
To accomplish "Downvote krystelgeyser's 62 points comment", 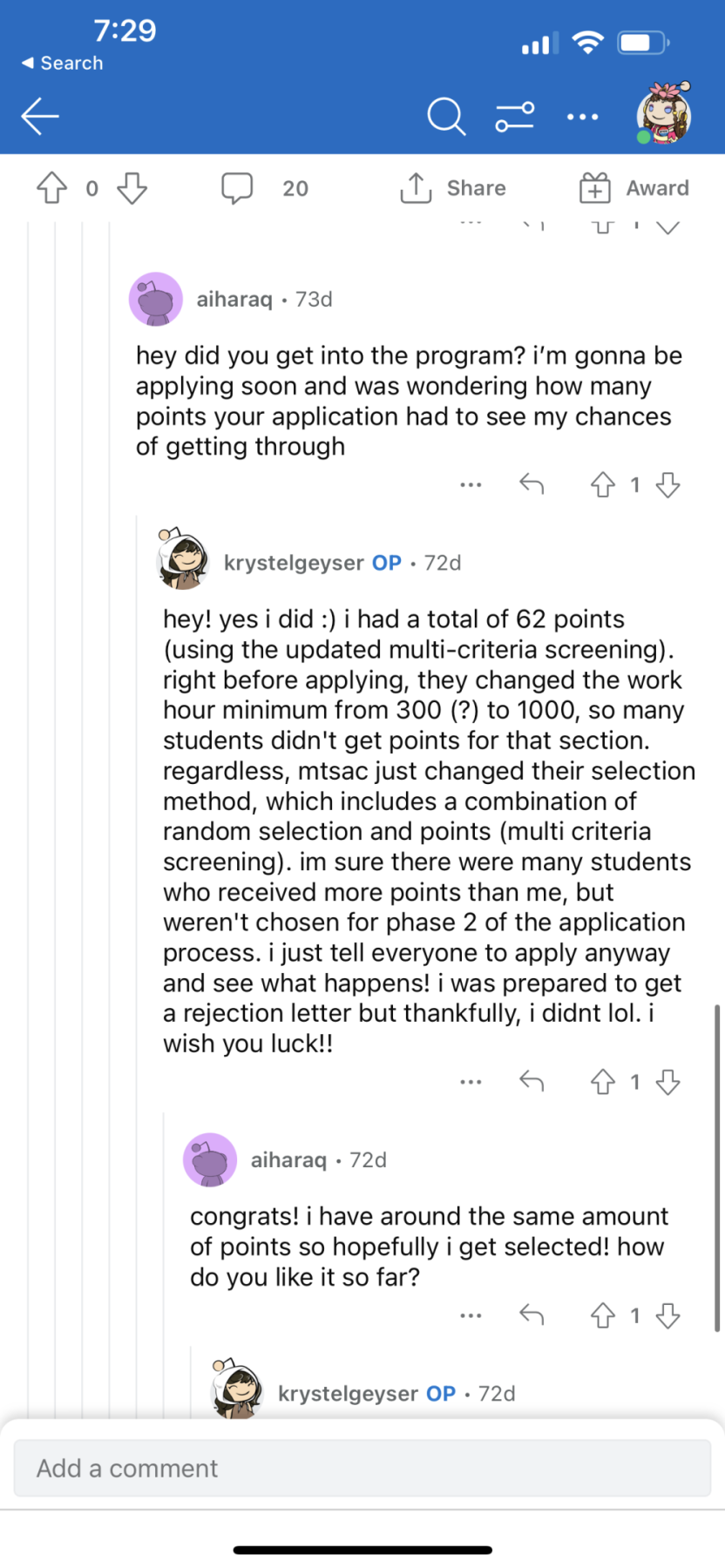I will coord(668,1082).
